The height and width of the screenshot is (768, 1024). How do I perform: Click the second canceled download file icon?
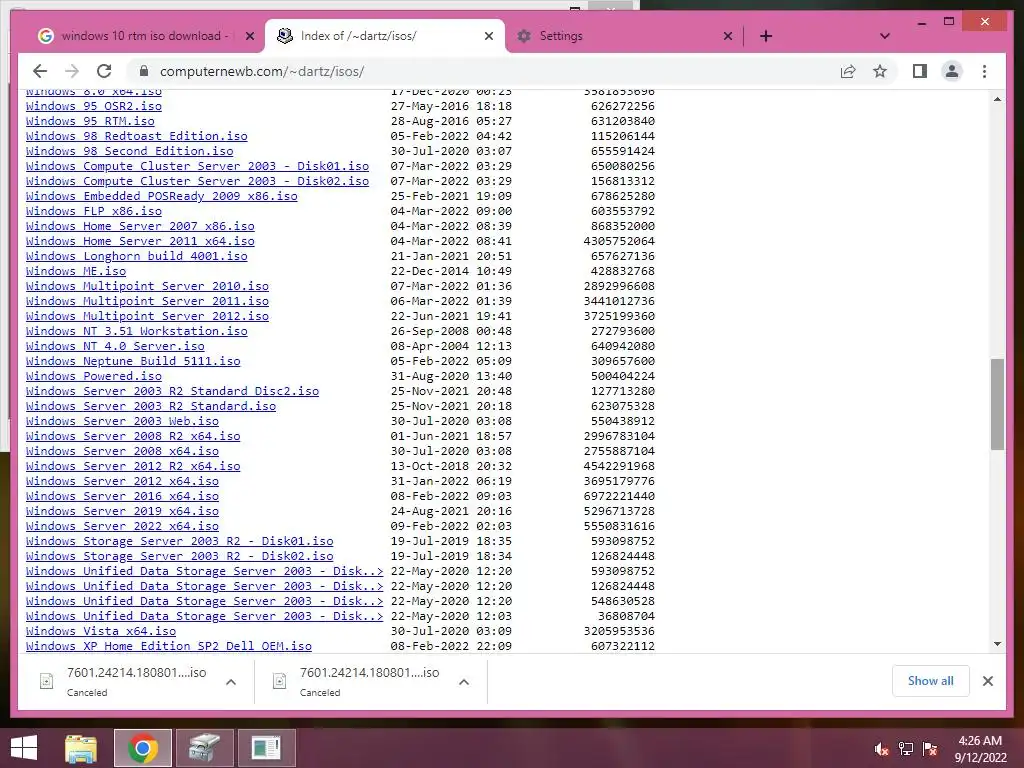(x=280, y=681)
